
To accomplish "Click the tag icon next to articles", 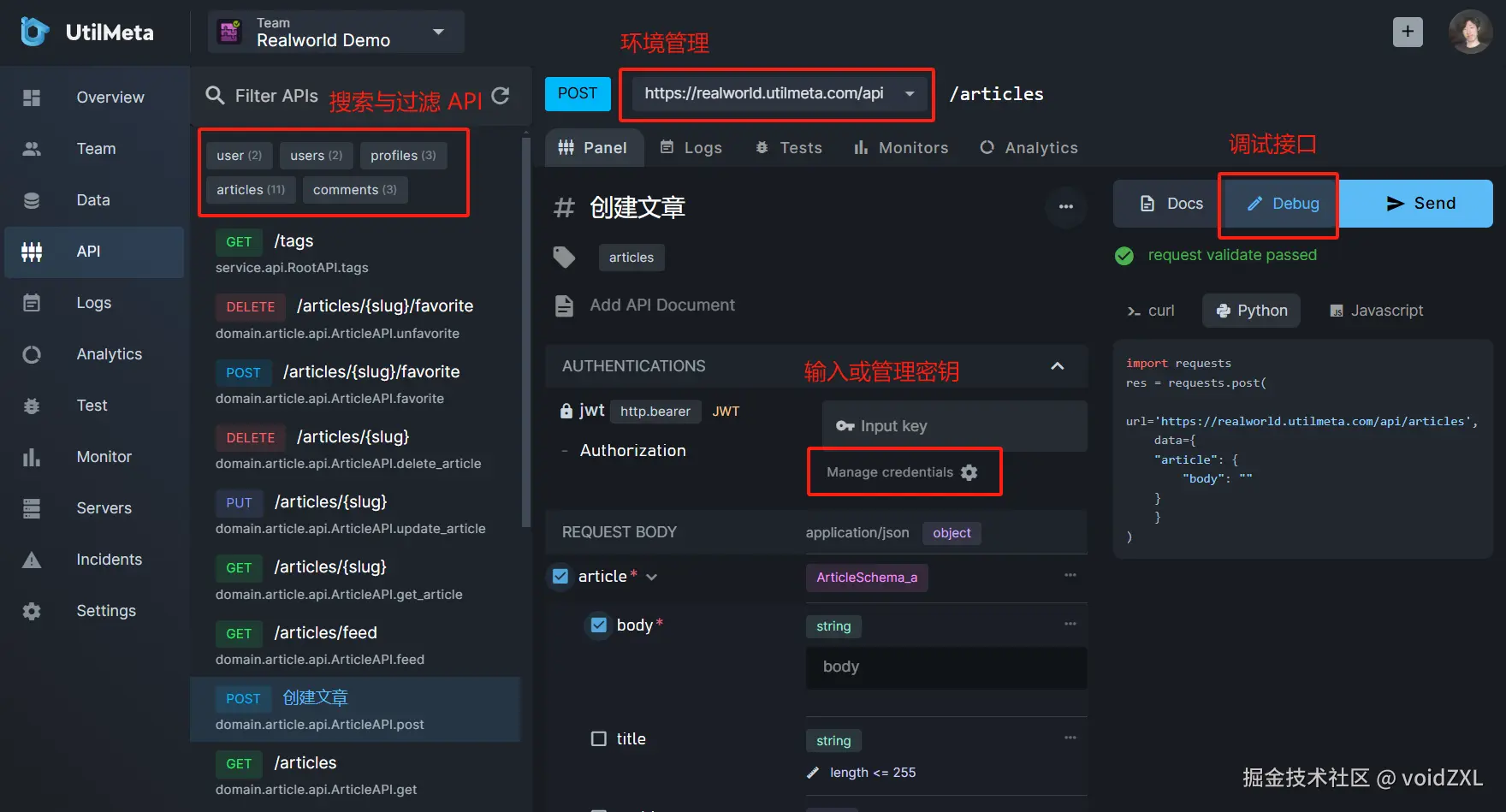I will [565, 257].
